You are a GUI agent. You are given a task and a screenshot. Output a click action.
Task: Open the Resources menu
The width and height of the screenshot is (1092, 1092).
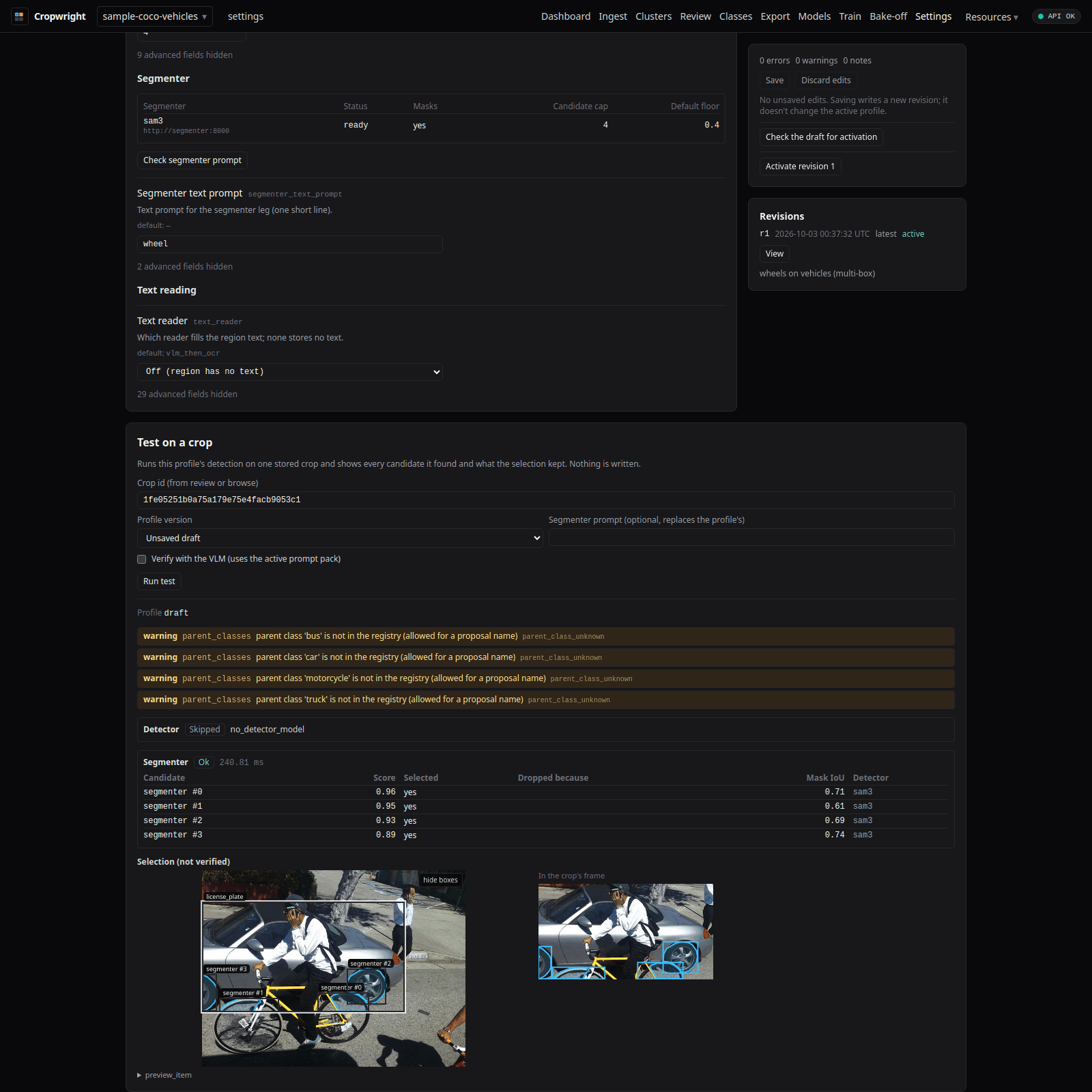(992, 17)
